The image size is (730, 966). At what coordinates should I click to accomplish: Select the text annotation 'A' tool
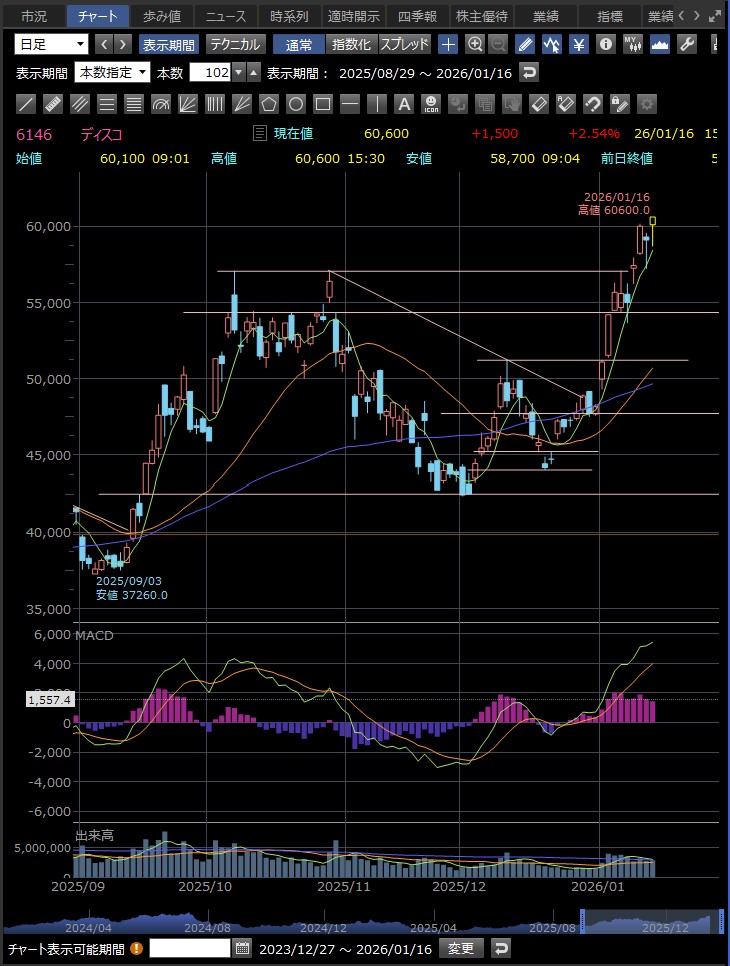click(404, 104)
